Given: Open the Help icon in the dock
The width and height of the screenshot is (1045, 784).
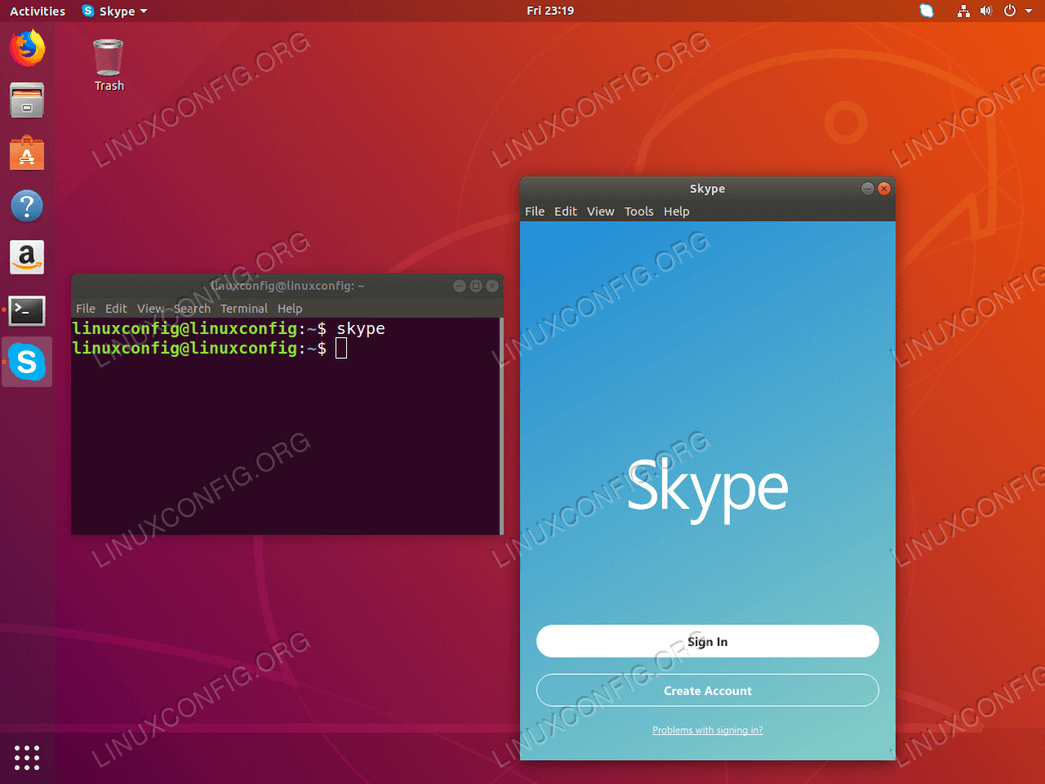Looking at the screenshot, I should 26,205.
